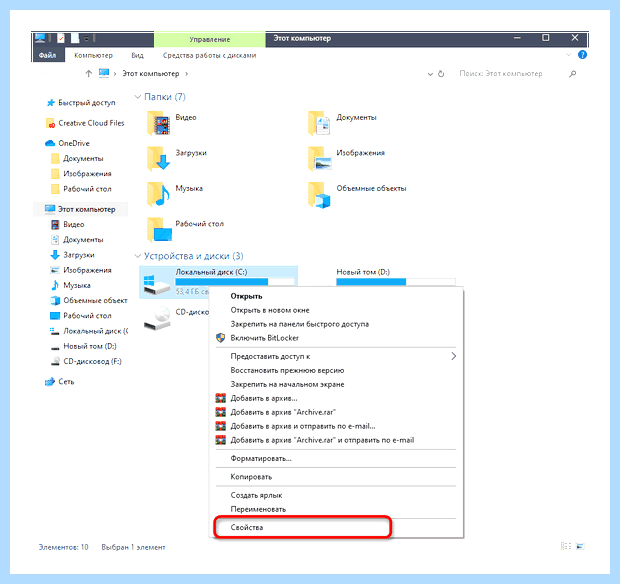
Task: Choose Копировать in context menu
Action: tap(336, 476)
